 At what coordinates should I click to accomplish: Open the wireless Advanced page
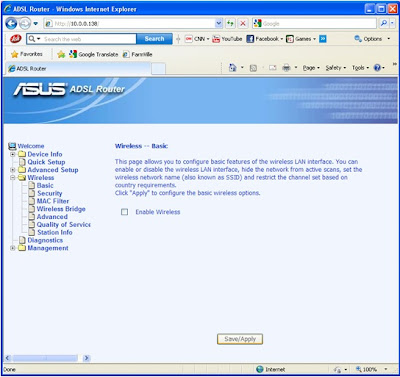pos(52,217)
